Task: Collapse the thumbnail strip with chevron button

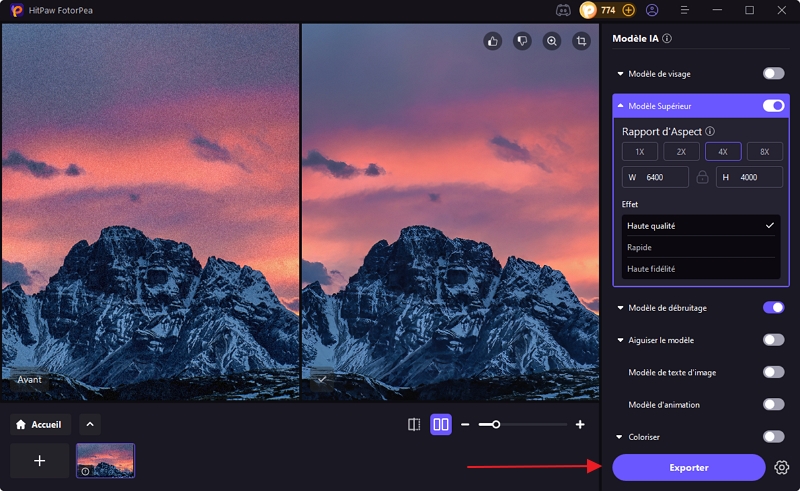Action: [x=89, y=424]
